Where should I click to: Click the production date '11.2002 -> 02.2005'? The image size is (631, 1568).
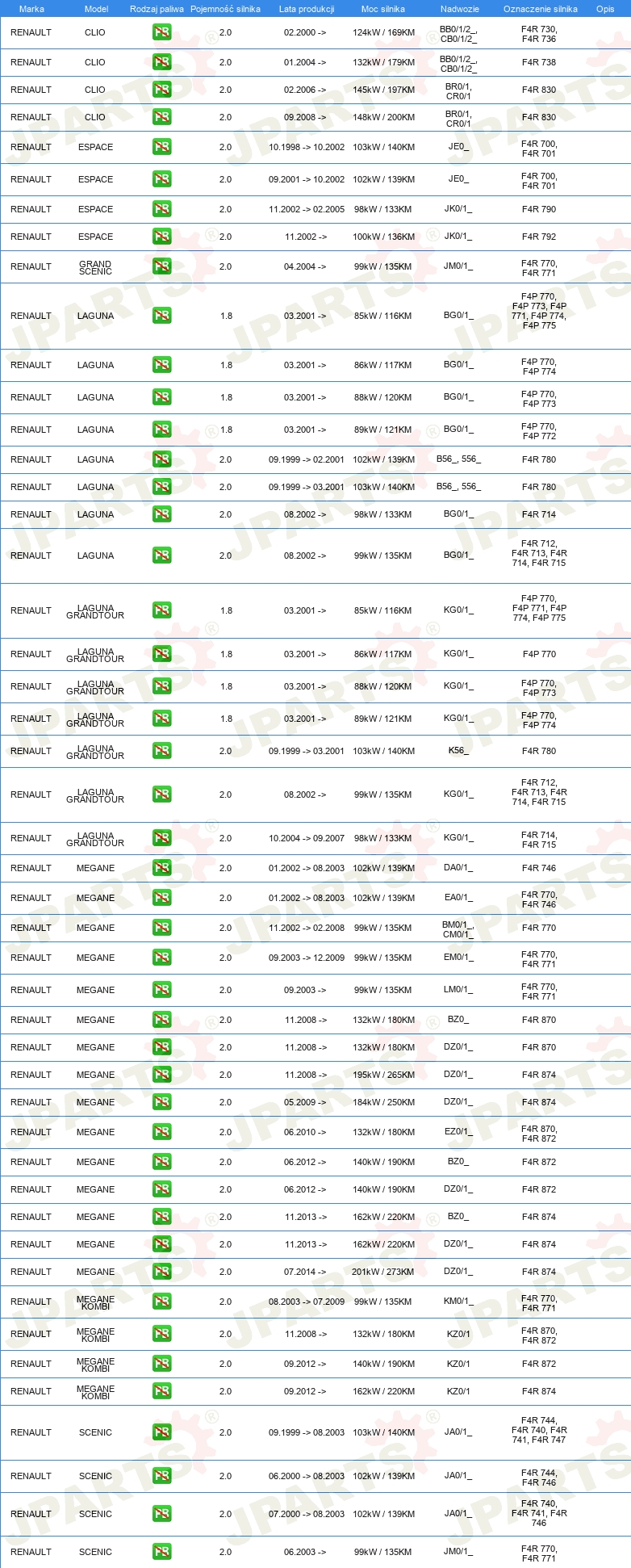pos(307,209)
